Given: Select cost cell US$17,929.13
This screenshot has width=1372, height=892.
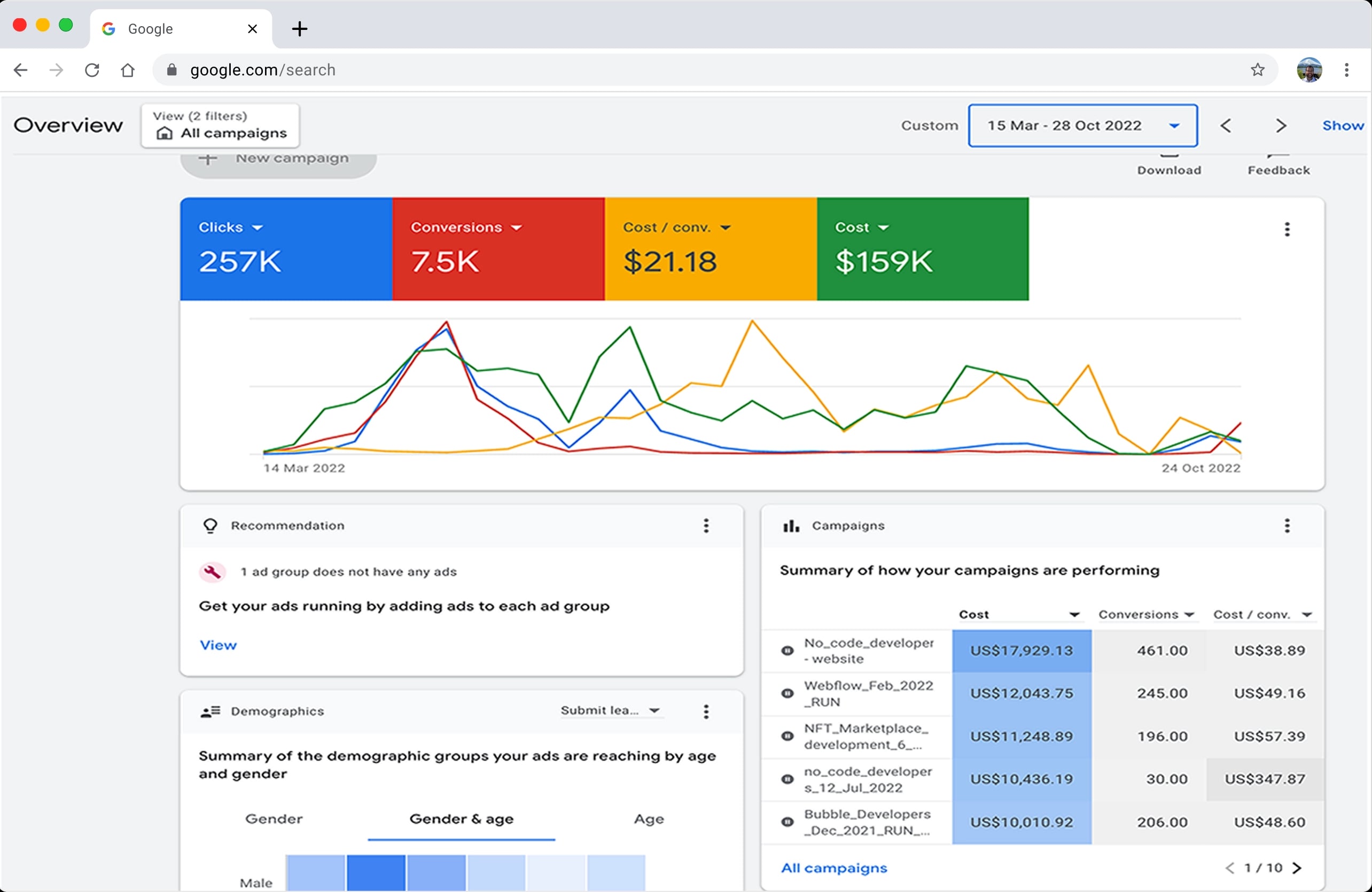Looking at the screenshot, I should [x=1022, y=651].
